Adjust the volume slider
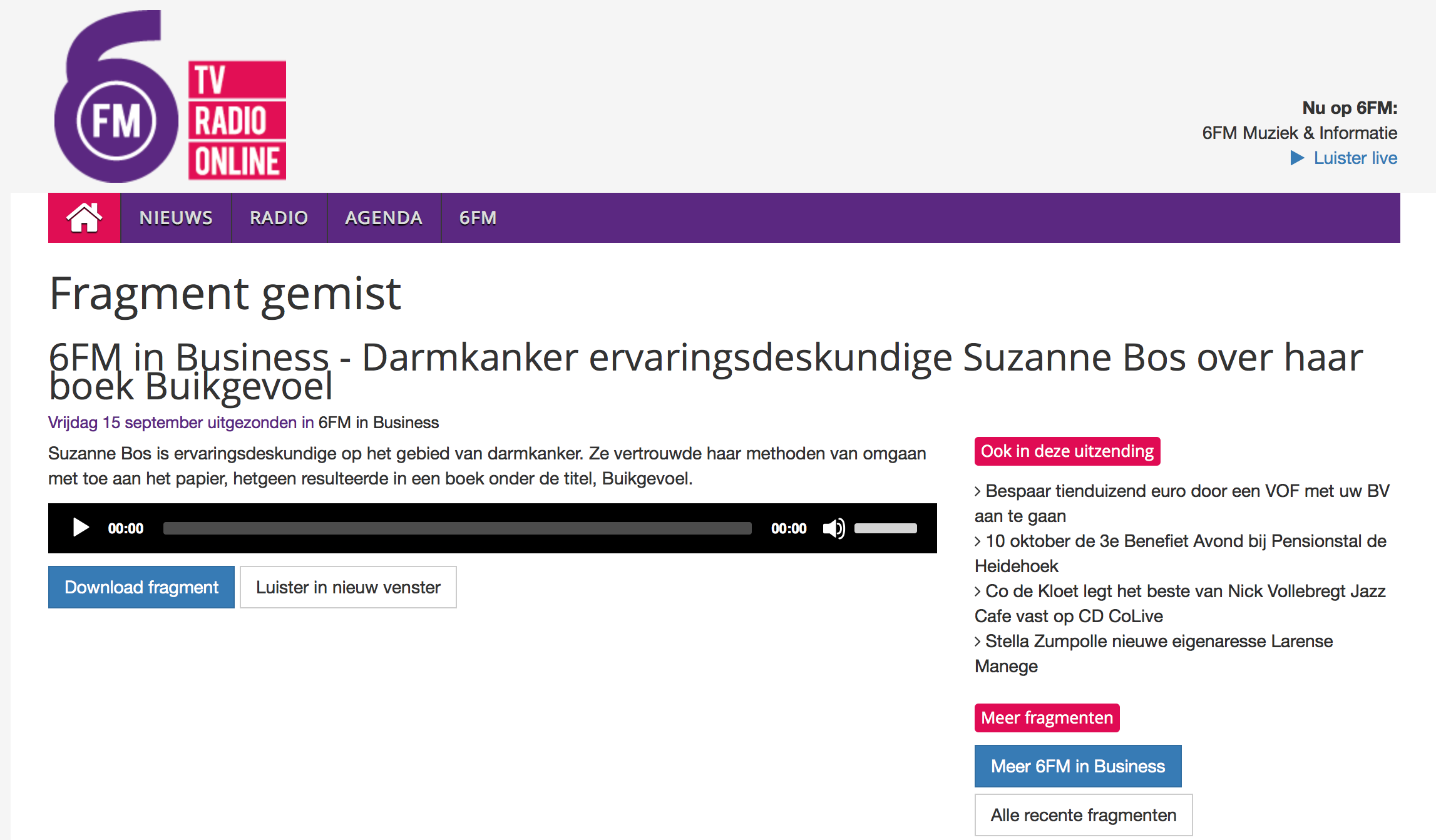This screenshot has height=840, width=1436. point(886,528)
